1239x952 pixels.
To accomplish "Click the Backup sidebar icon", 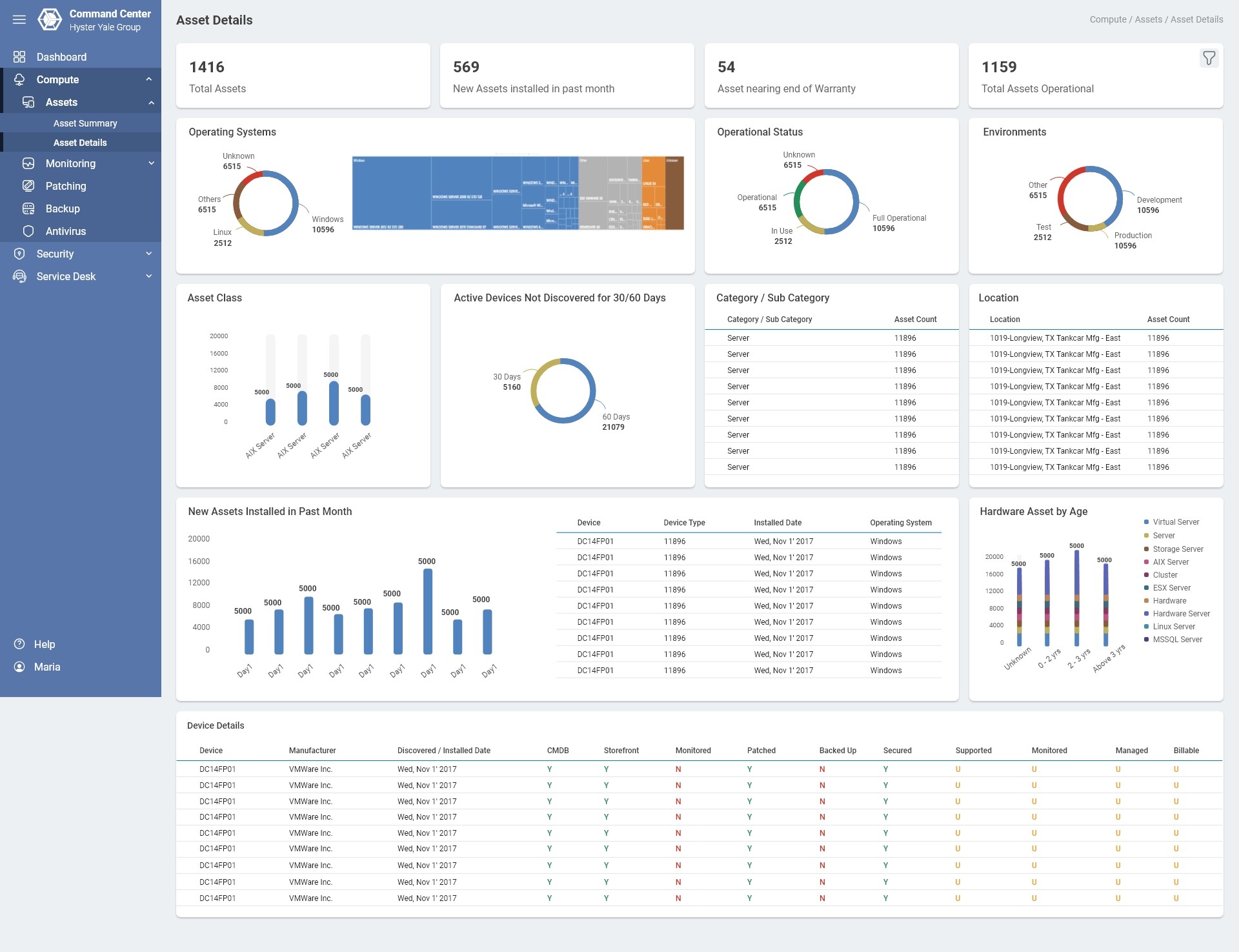I will tap(28, 208).
